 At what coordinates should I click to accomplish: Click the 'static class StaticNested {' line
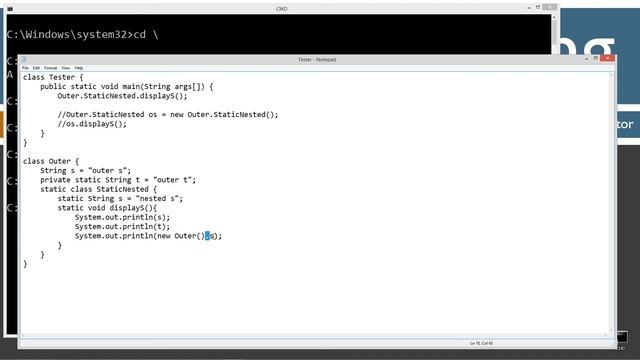pos(98,189)
